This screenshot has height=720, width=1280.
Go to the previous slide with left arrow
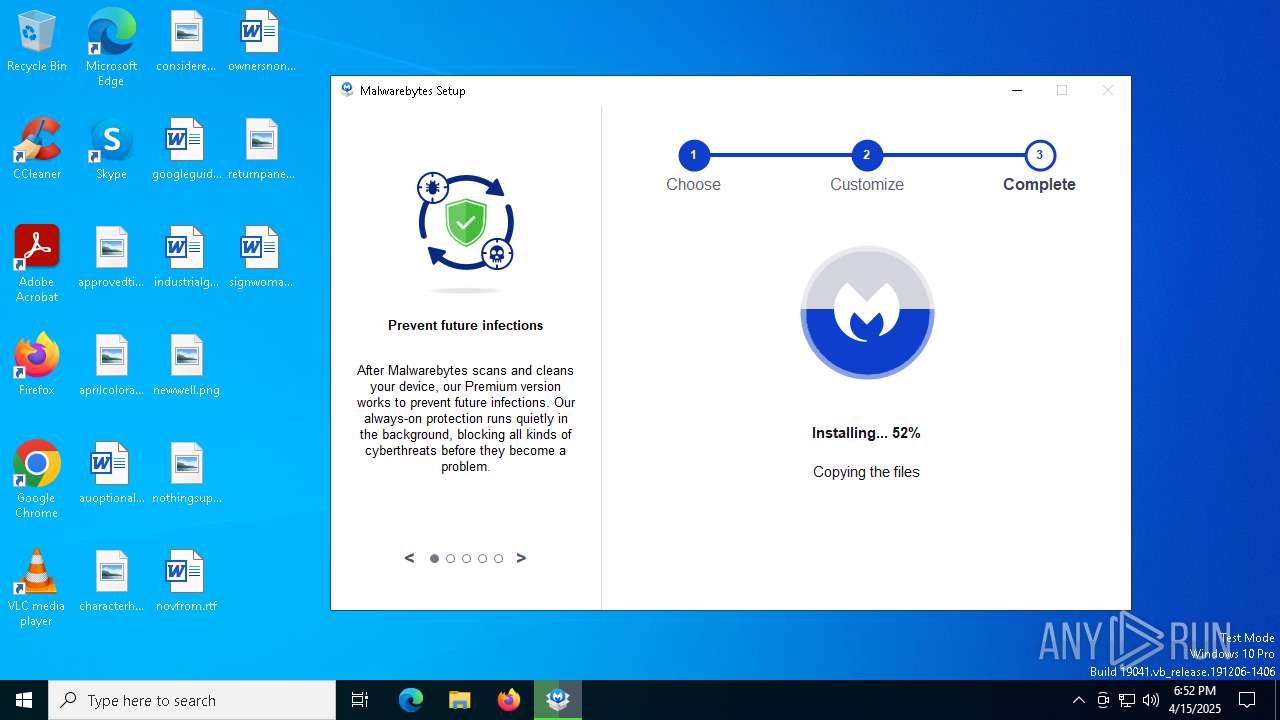click(x=409, y=558)
